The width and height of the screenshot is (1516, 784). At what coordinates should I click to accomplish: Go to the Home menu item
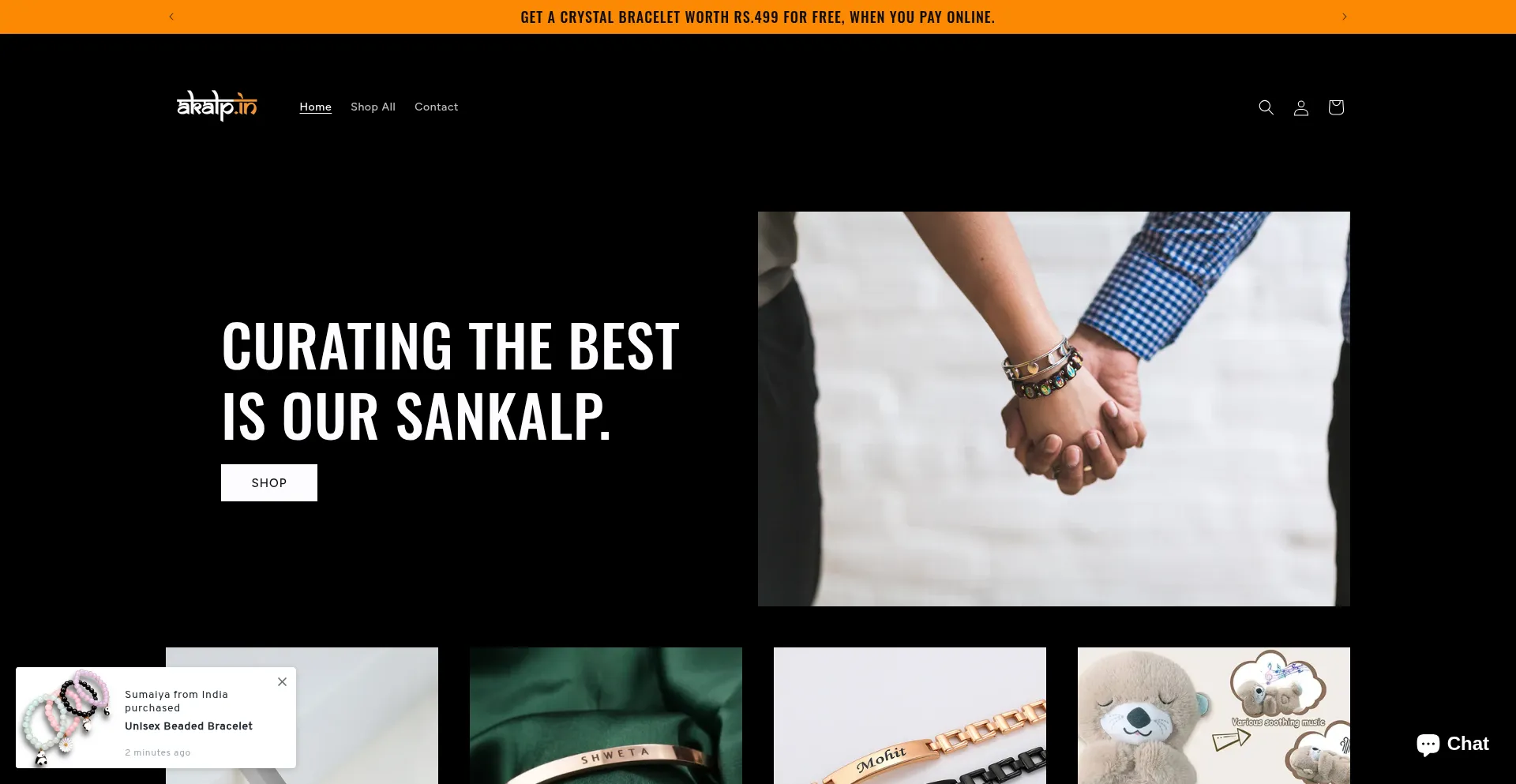(x=315, y=107)
